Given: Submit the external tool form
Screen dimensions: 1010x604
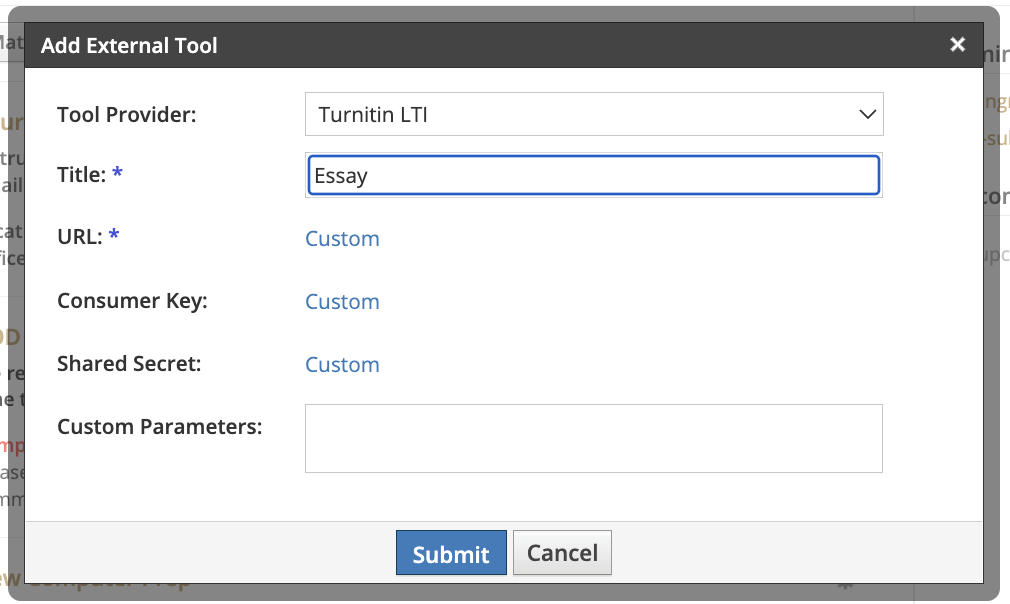Looking at the screenshot, I should click(x=451, y=553).
